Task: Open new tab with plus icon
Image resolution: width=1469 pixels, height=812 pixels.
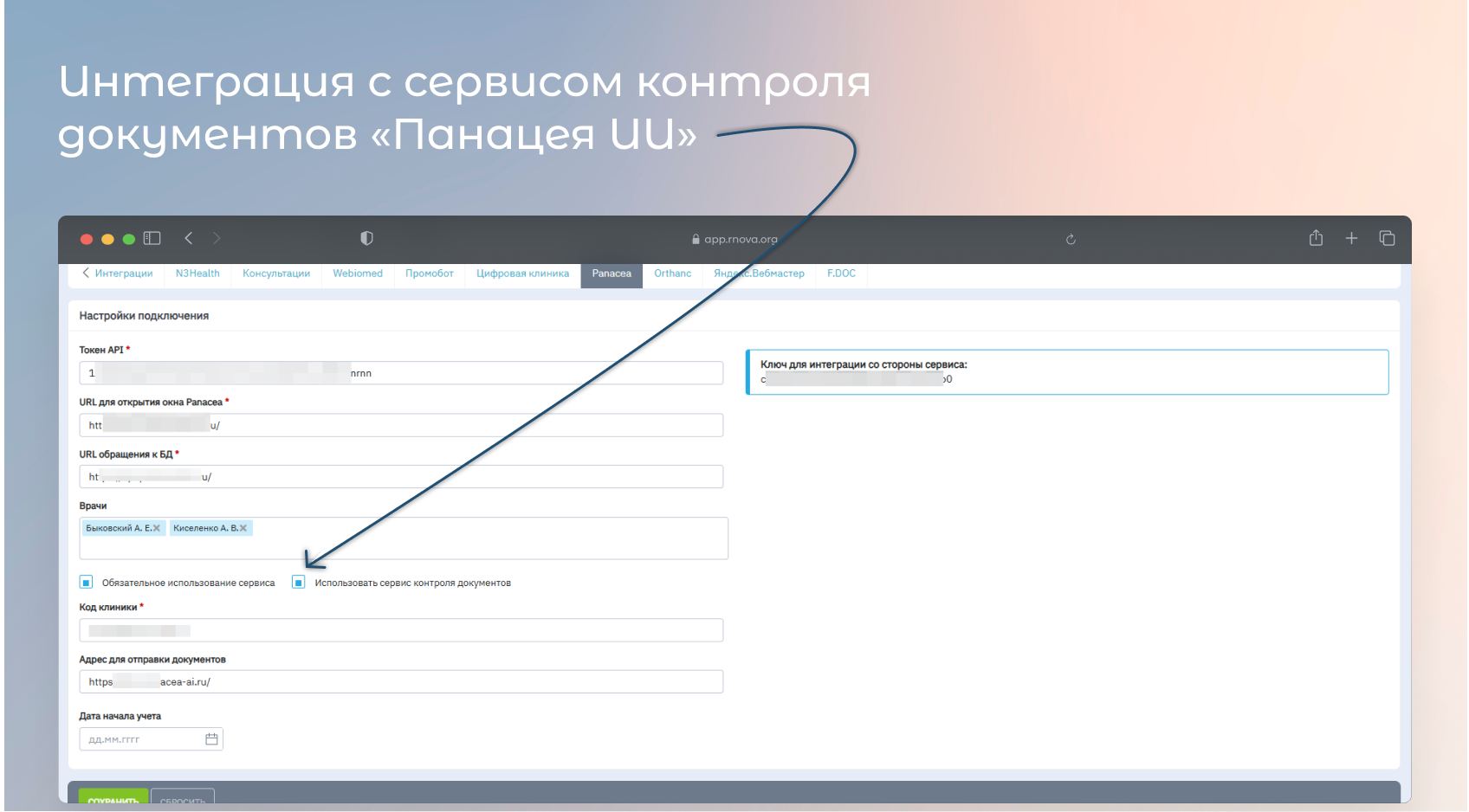Action: pyautogui.click(x=1351, y=238)
